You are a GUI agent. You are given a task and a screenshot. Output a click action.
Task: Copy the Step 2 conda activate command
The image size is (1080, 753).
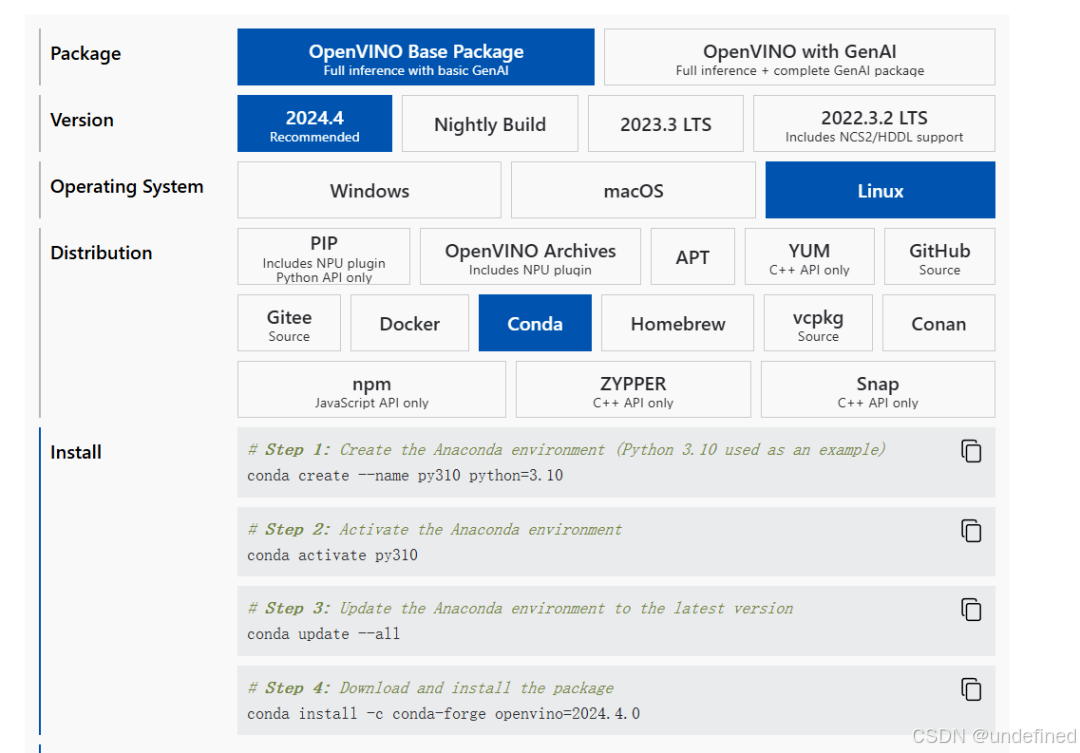click(971, 531)
